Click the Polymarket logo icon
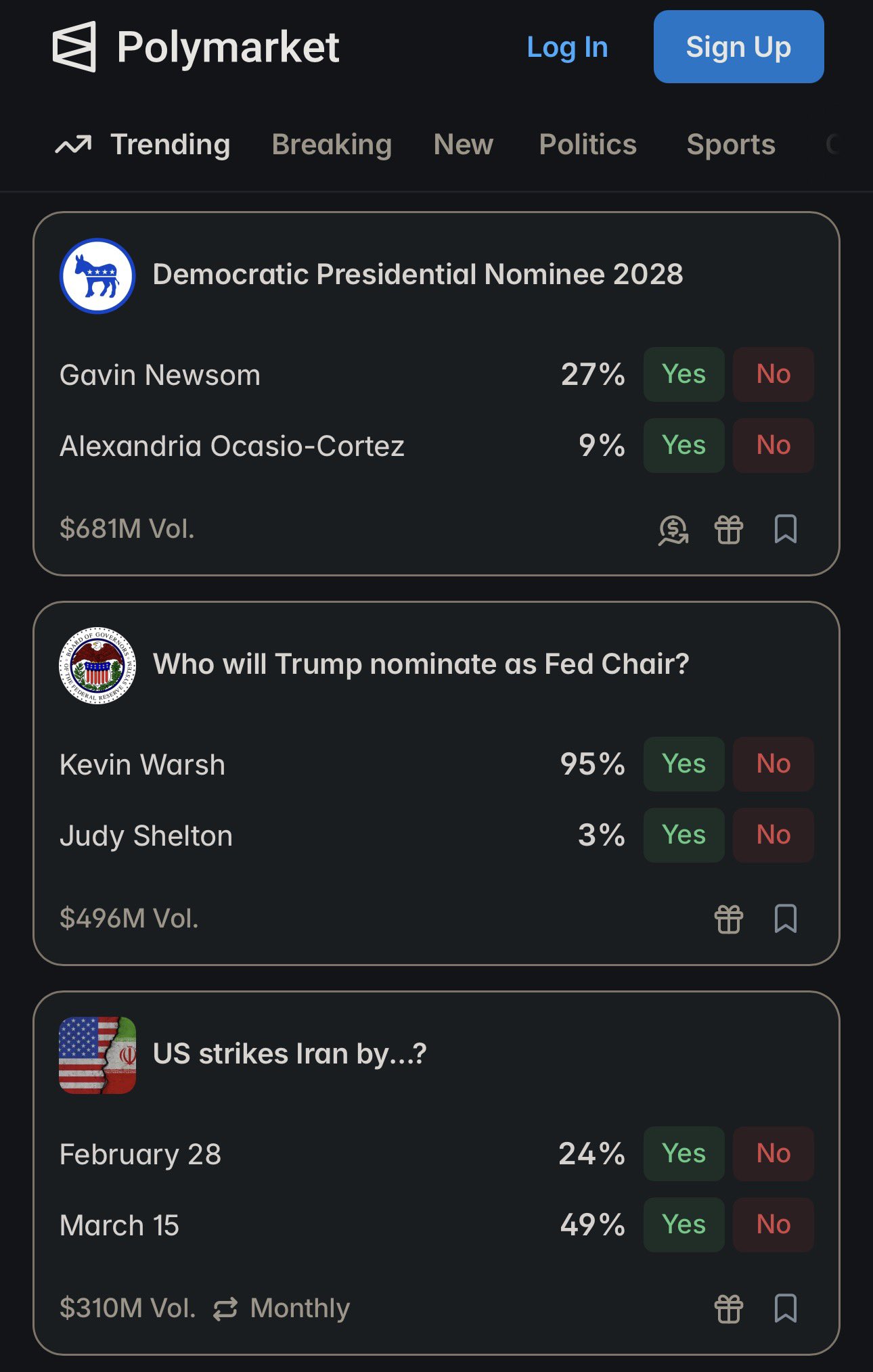 (74, 47)
